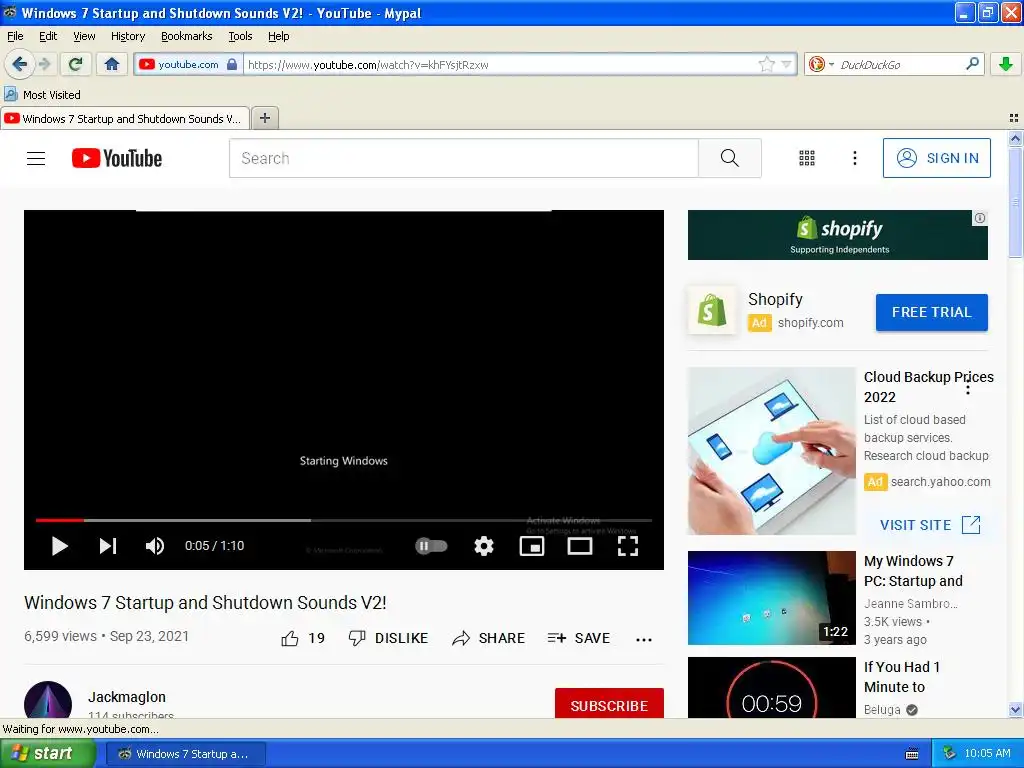
Task: Click SAVE to add to a playlist
Action: pos(579,638)
